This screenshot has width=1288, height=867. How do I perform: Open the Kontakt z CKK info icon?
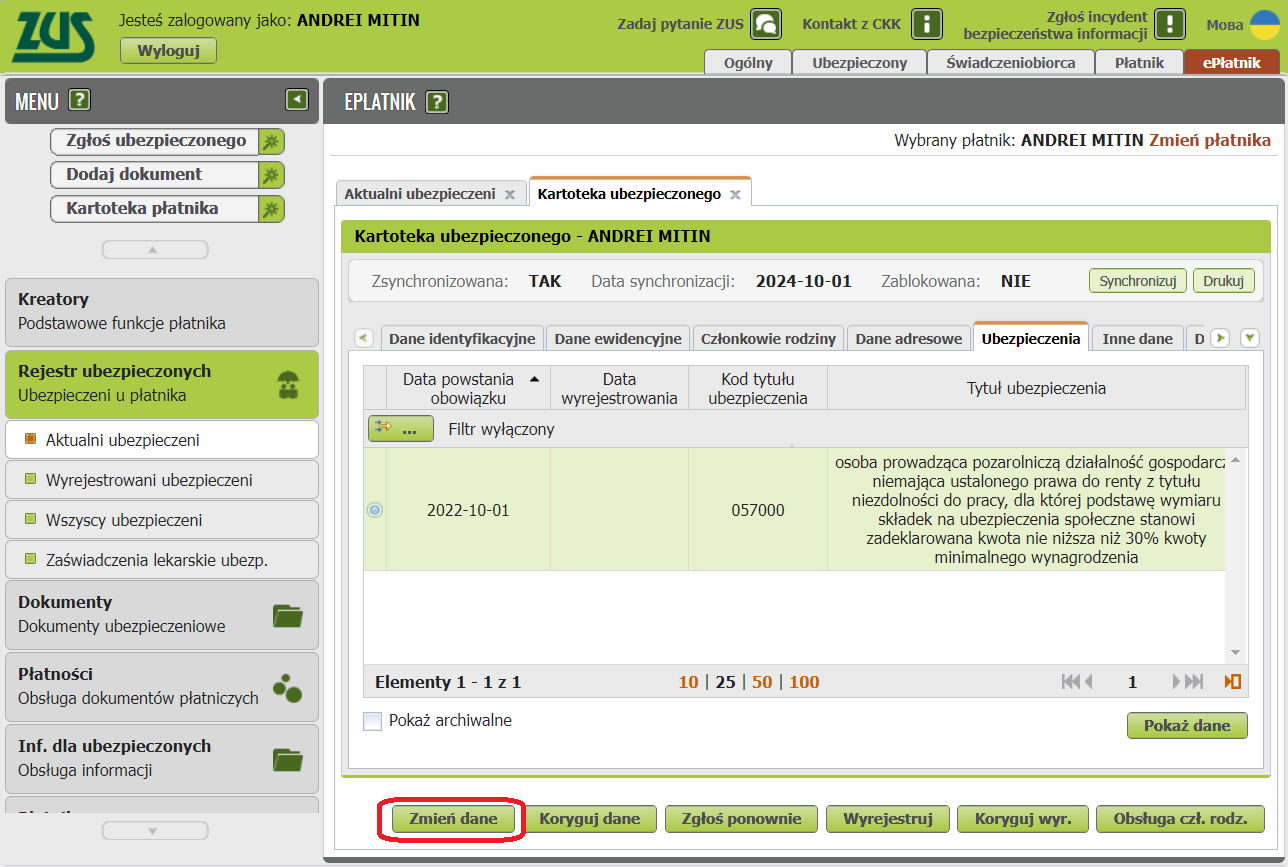(x=930, y=23)
